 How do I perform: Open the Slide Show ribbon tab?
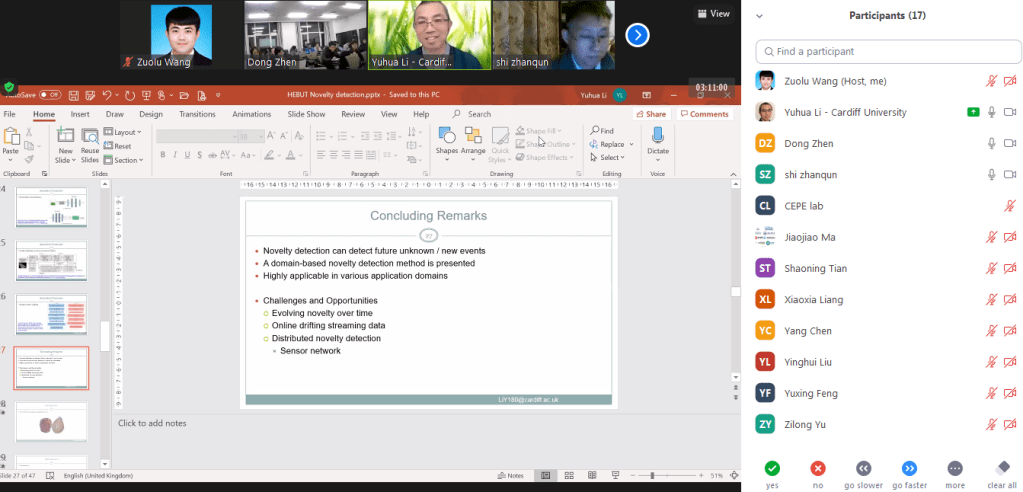tap(307, 114)
